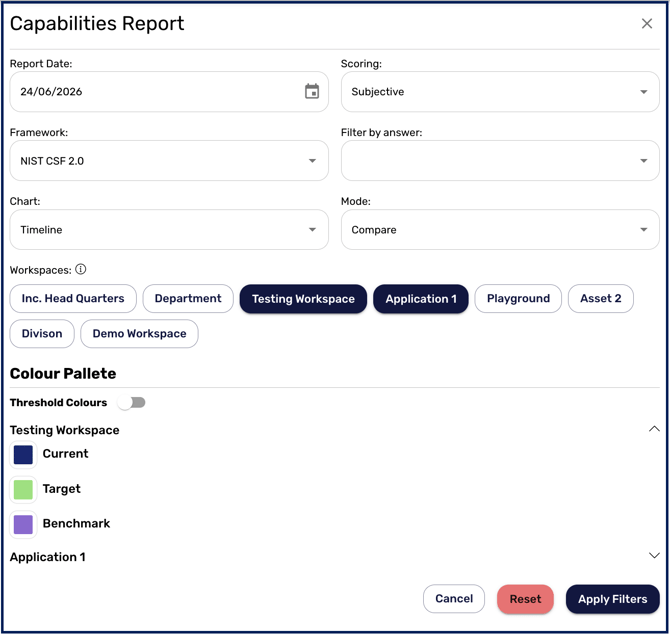Select the Playground workspace chip
The height and width of the screenshot is (634, 670).
[x=518, y=299]
